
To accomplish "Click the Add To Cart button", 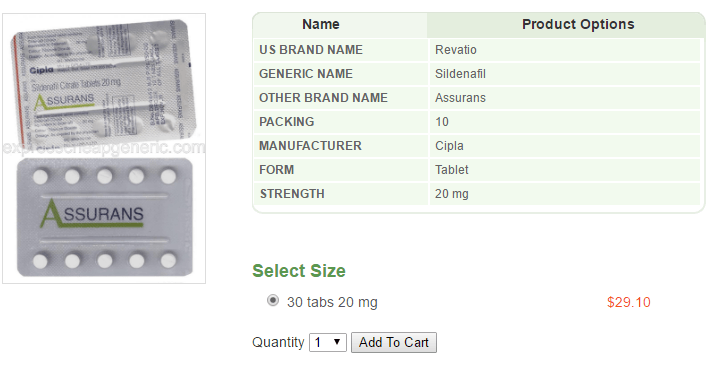I will [x=394, y=343].
